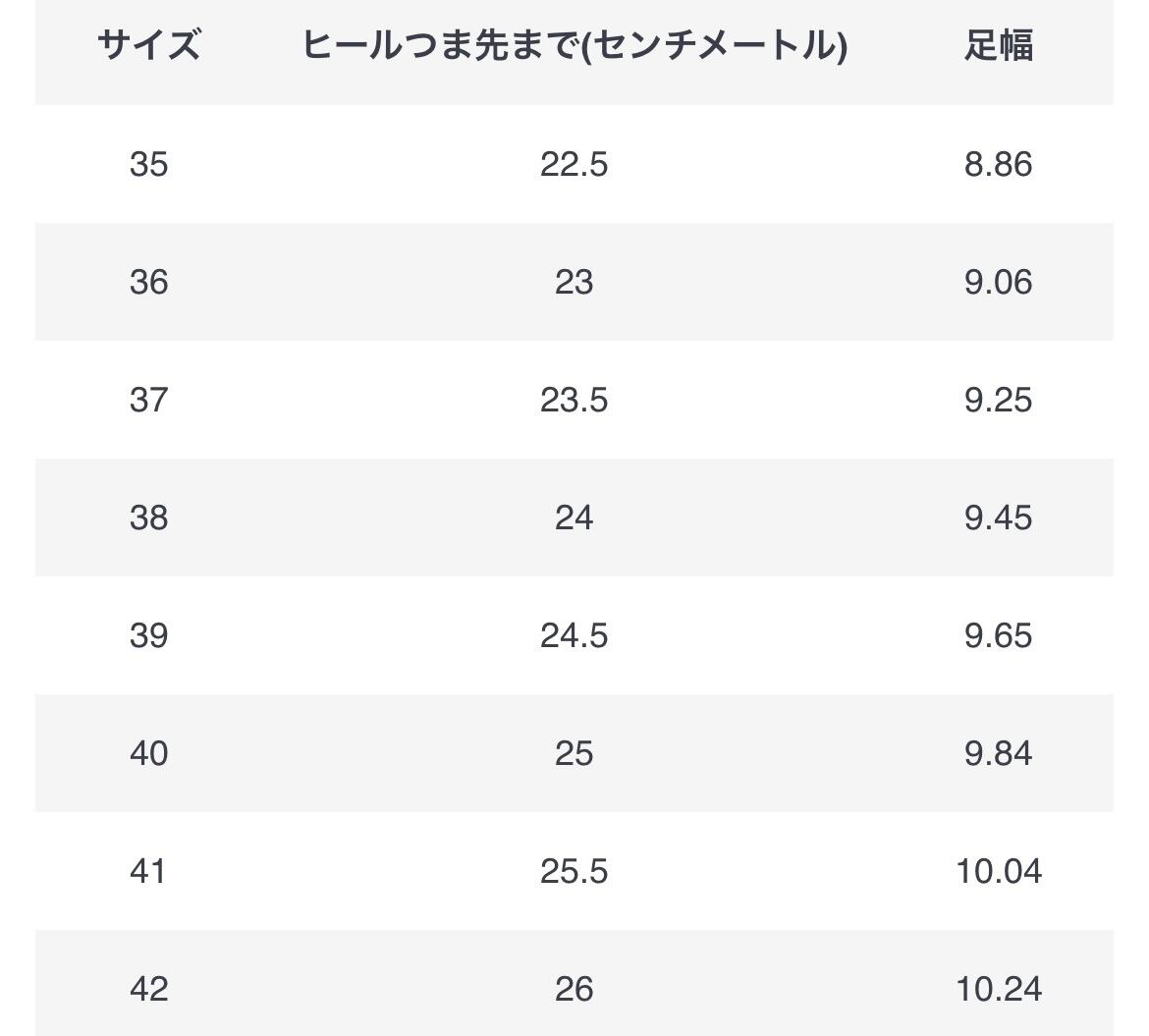
Task: Click the 23.5 length value
Action: tap(574, 400)
